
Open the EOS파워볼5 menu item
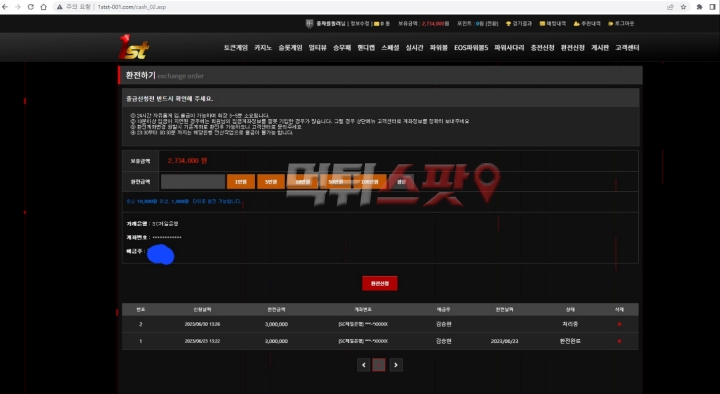click(471, 48)
